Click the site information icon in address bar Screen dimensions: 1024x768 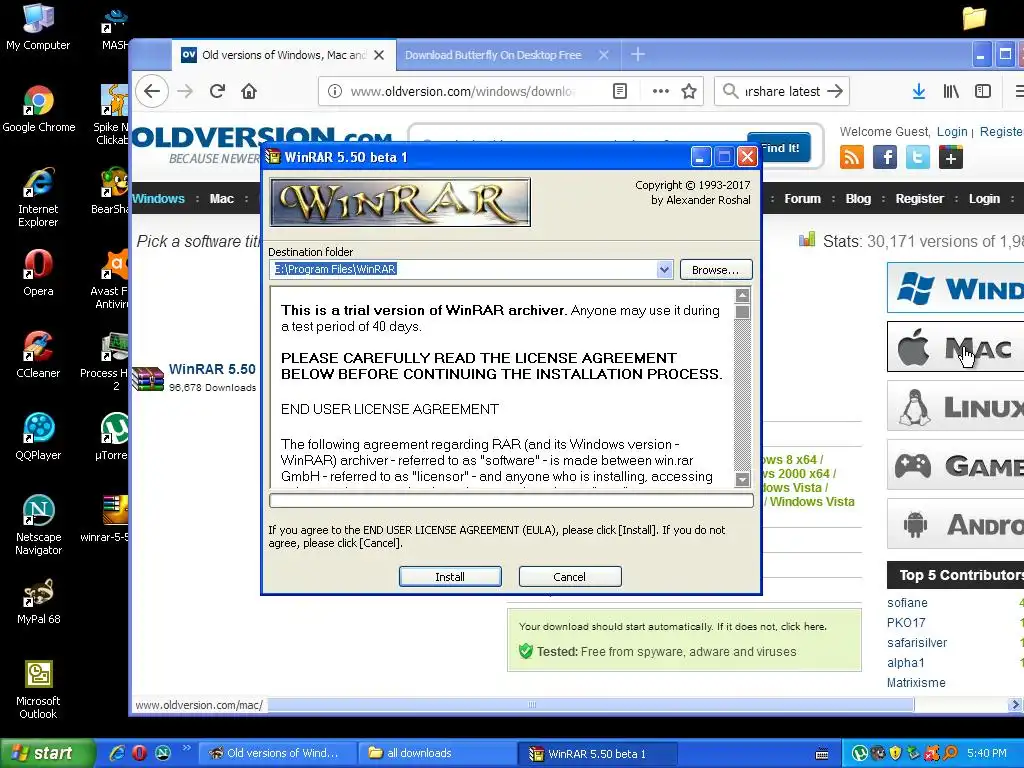point(334,91)
